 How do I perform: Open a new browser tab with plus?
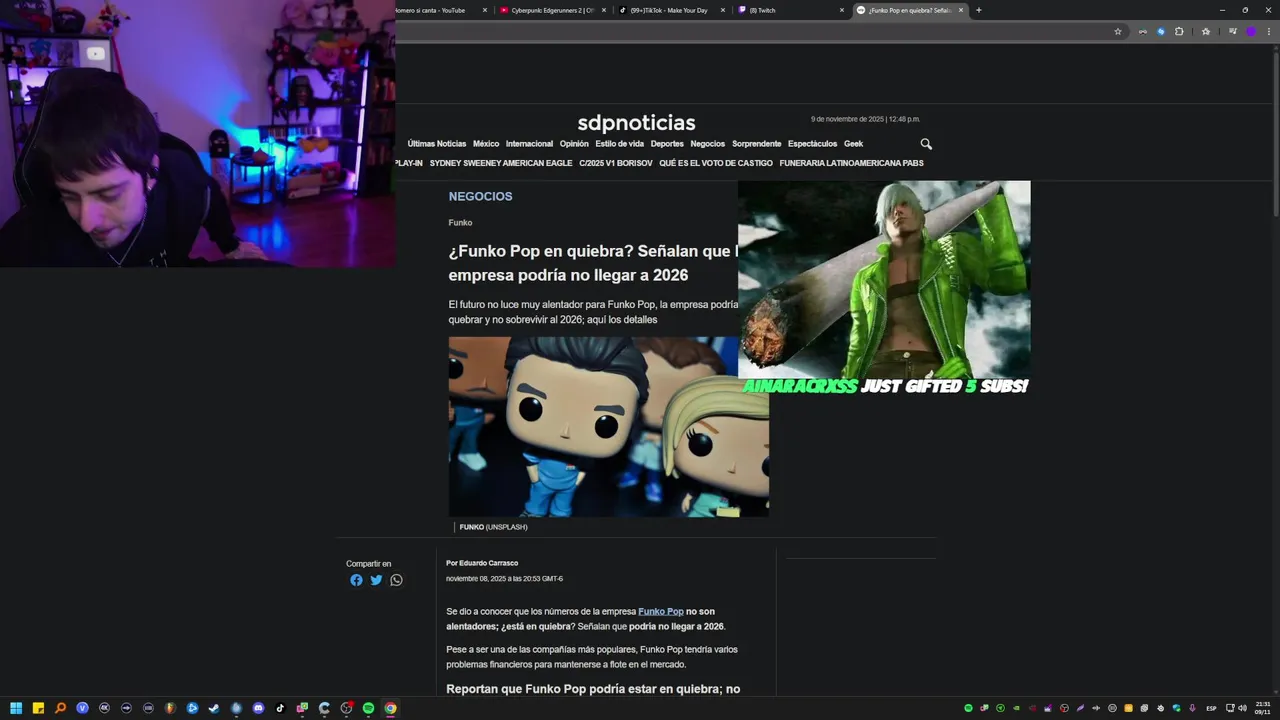tap(978, 10)
